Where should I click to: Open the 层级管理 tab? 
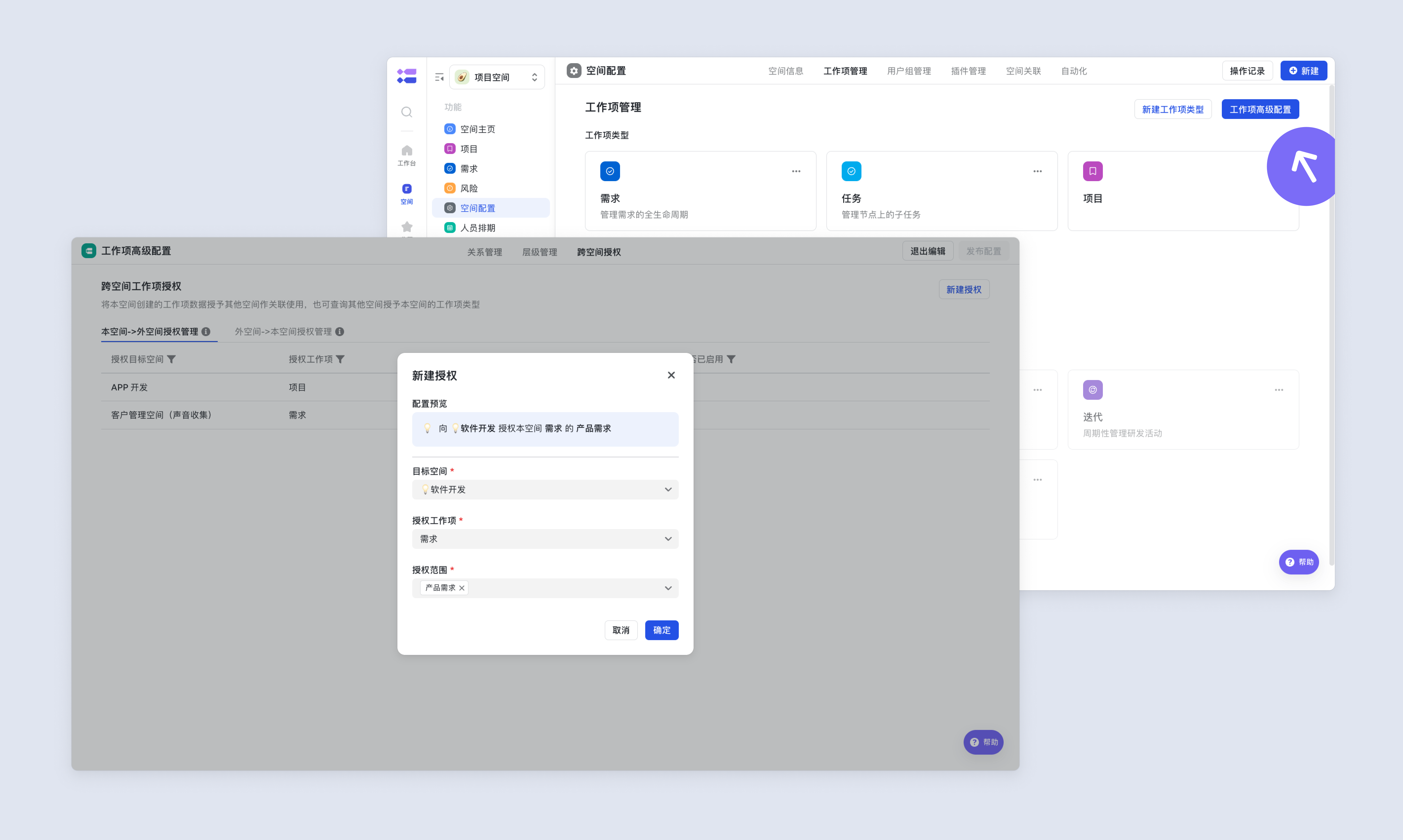coord(539,252)
